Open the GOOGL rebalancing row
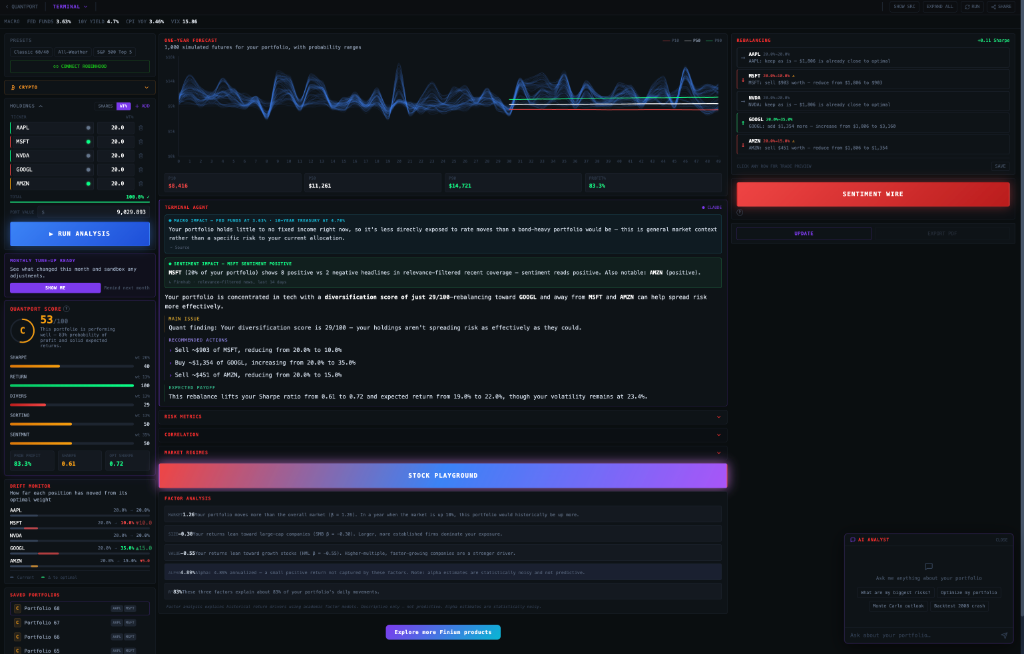The image size is (1024, 654). (x=873, y=123)
